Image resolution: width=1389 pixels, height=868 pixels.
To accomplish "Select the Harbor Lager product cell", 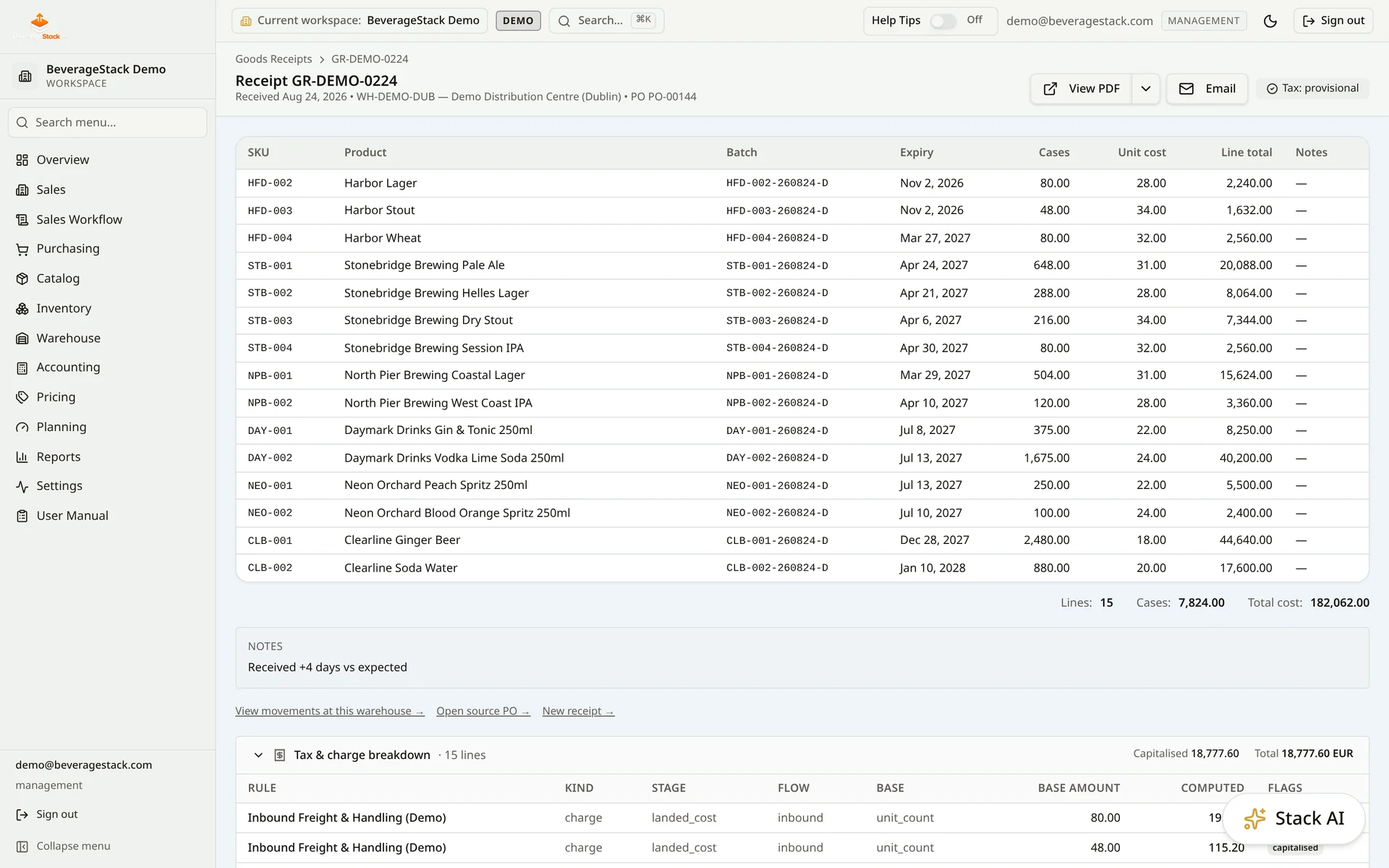I will coord(380,183).
